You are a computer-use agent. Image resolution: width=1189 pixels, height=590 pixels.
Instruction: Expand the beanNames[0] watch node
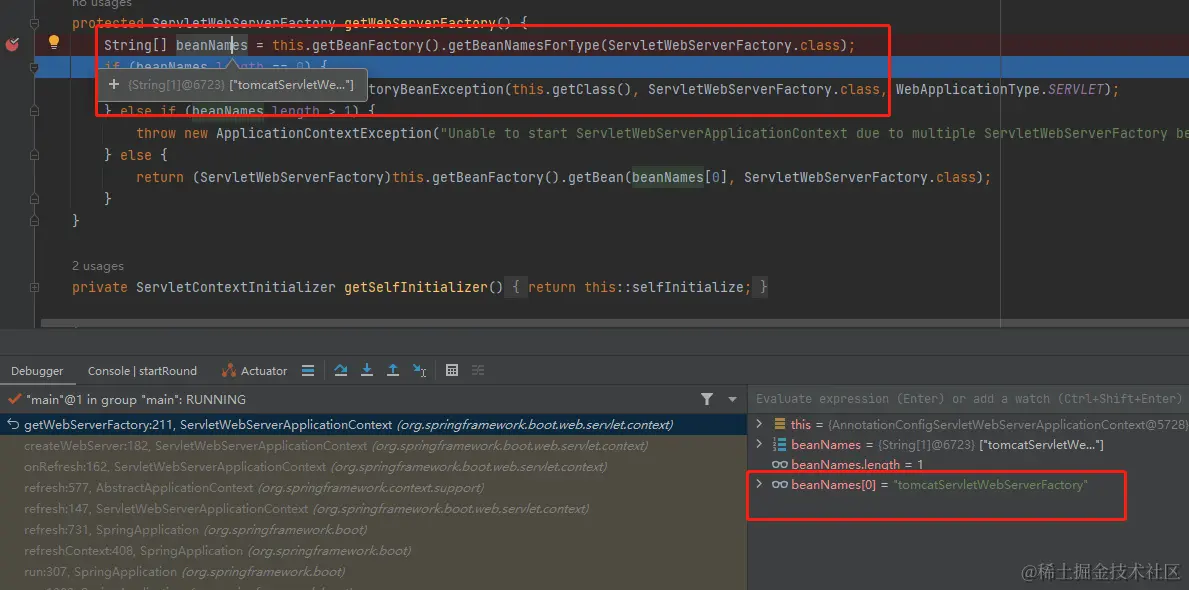click(x=761, y=485)
